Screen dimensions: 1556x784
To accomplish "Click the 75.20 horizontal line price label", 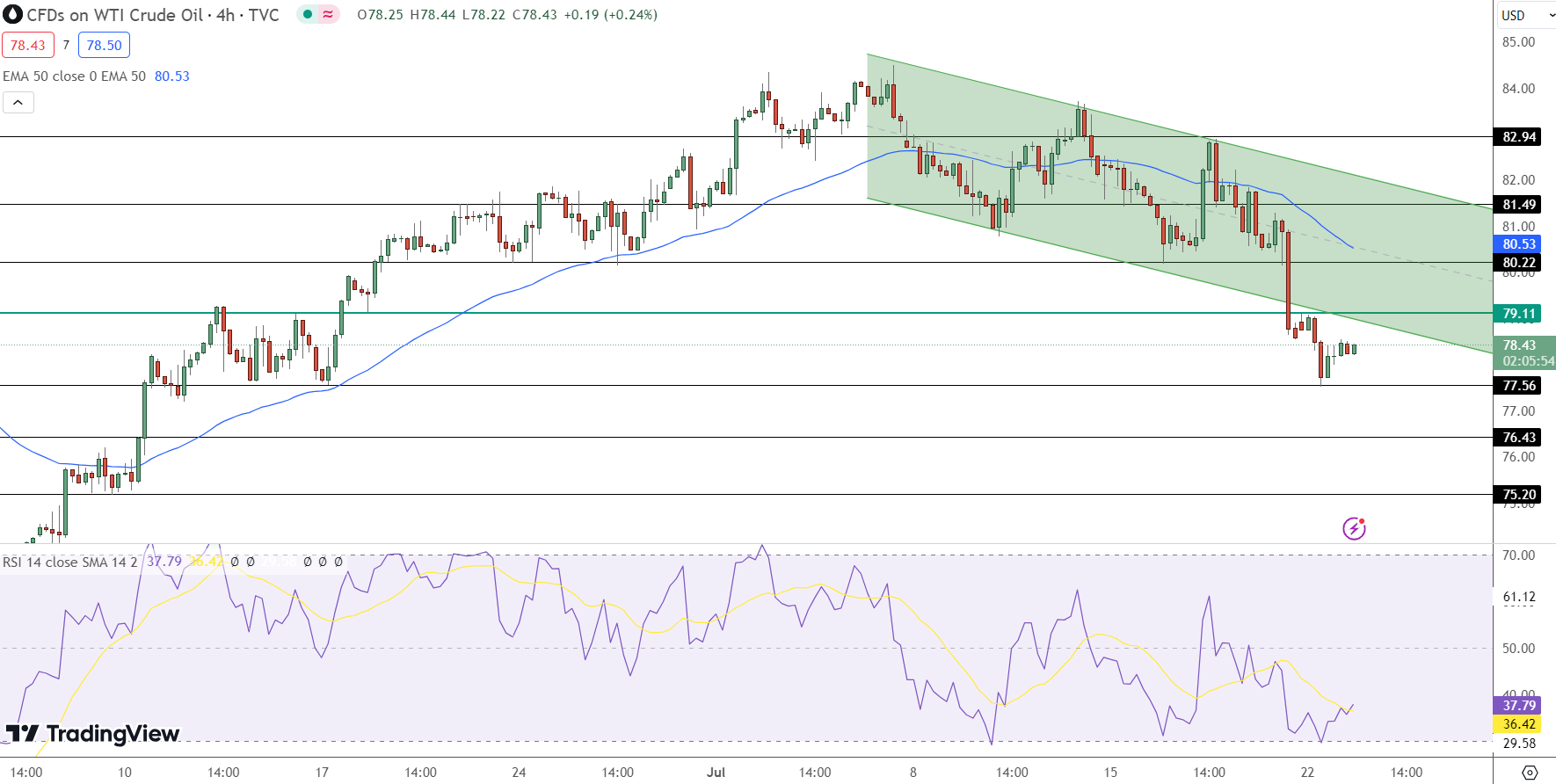I will [1518, 495].
